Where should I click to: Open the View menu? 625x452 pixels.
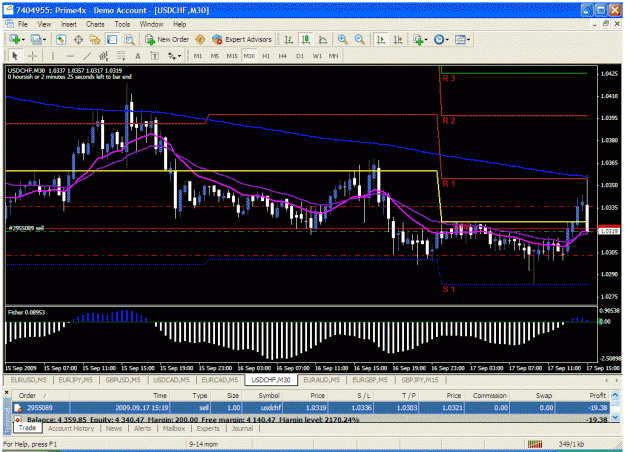(44, 24)
